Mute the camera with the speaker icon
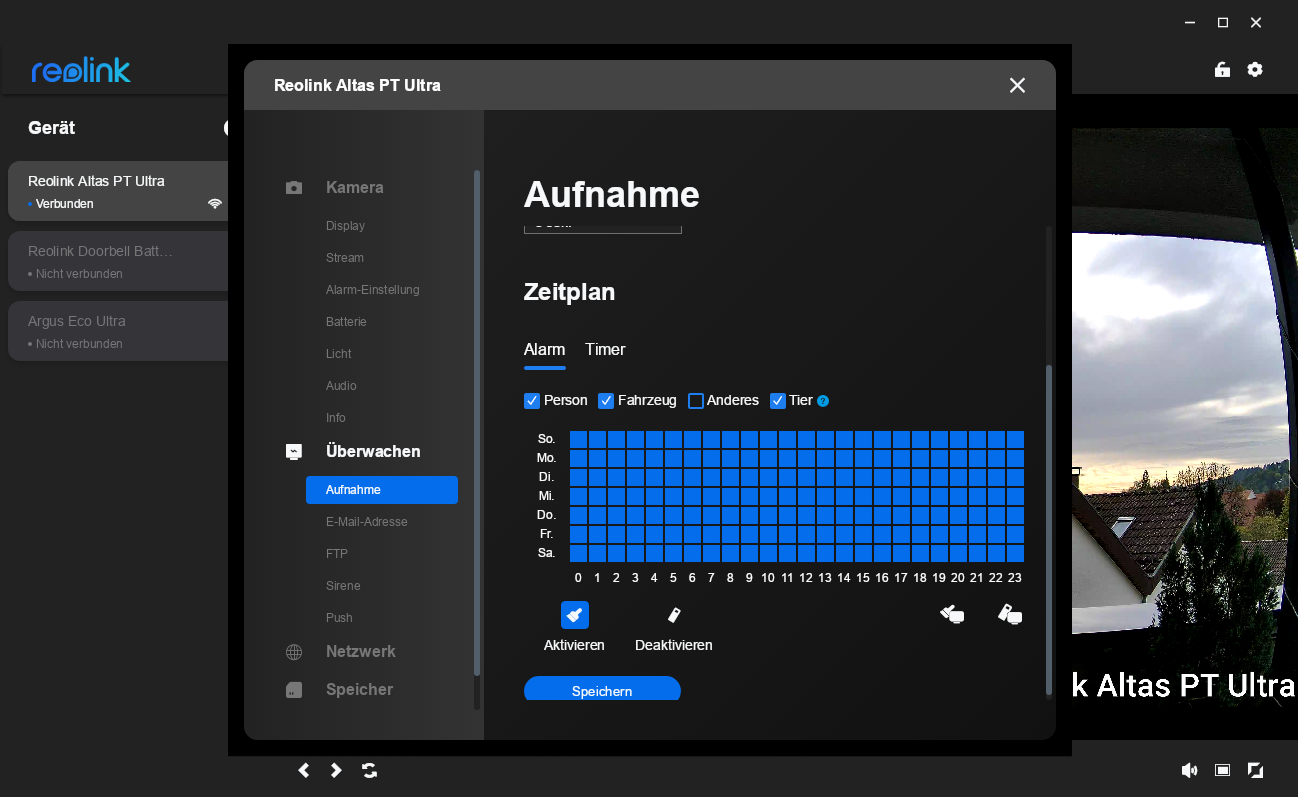 coord(1189,770)
